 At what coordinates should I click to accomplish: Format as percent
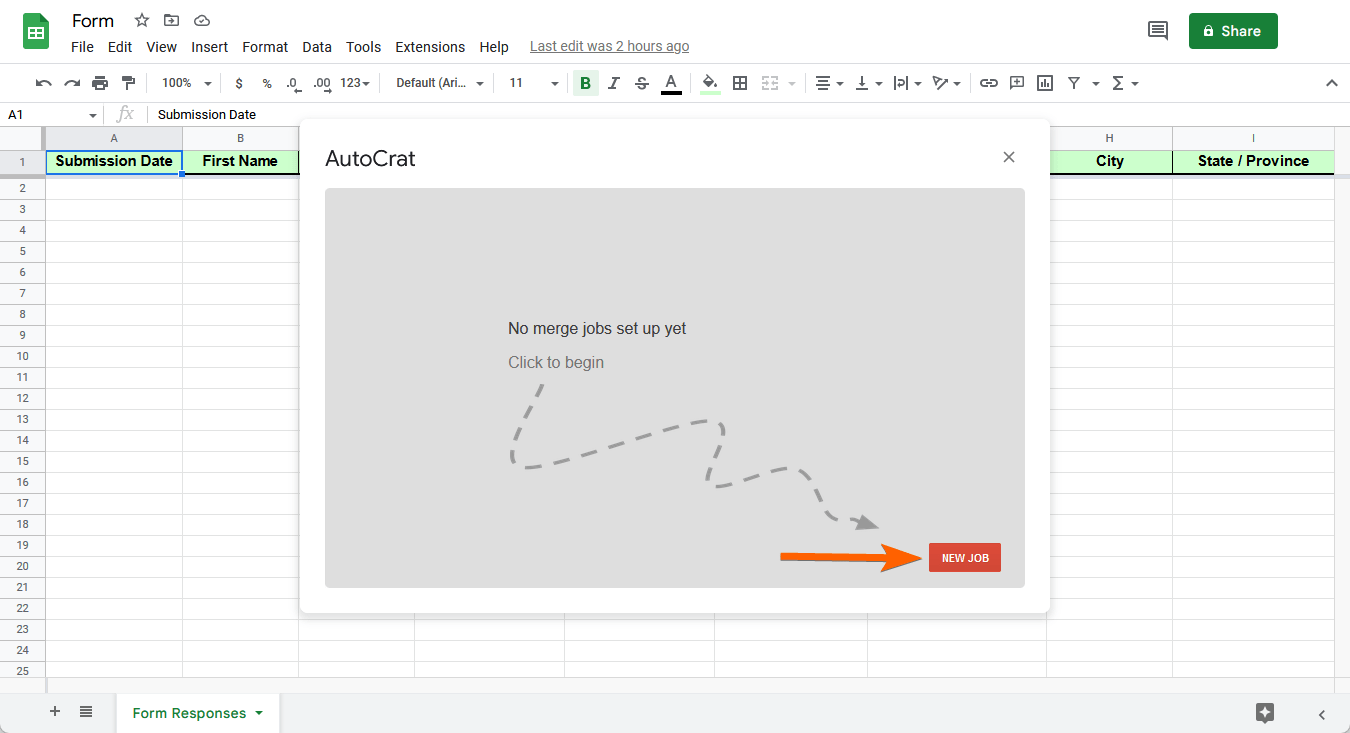tap(267, 83)
